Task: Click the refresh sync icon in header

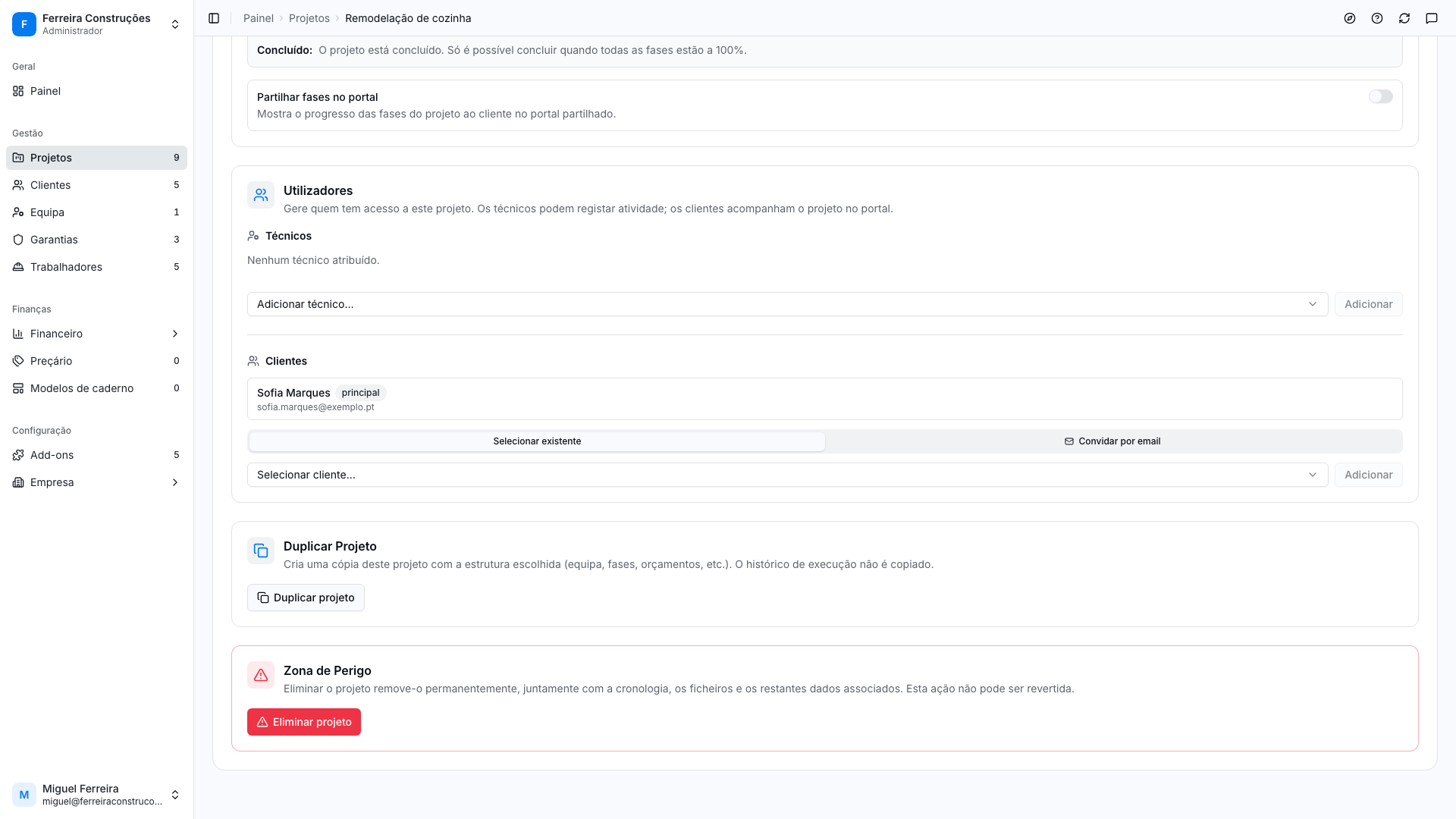Action: point(1404,18)
